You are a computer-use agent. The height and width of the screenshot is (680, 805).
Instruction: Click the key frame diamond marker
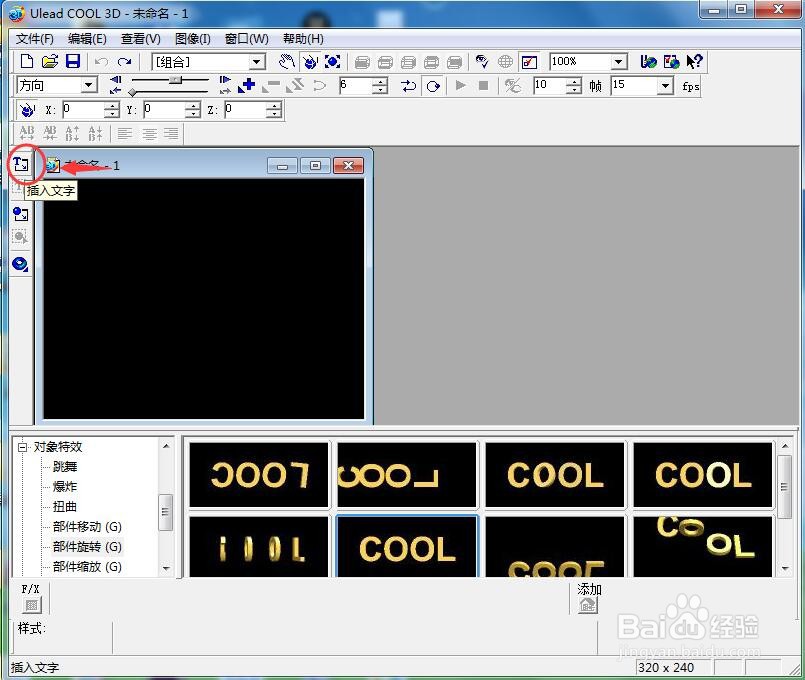133,92
